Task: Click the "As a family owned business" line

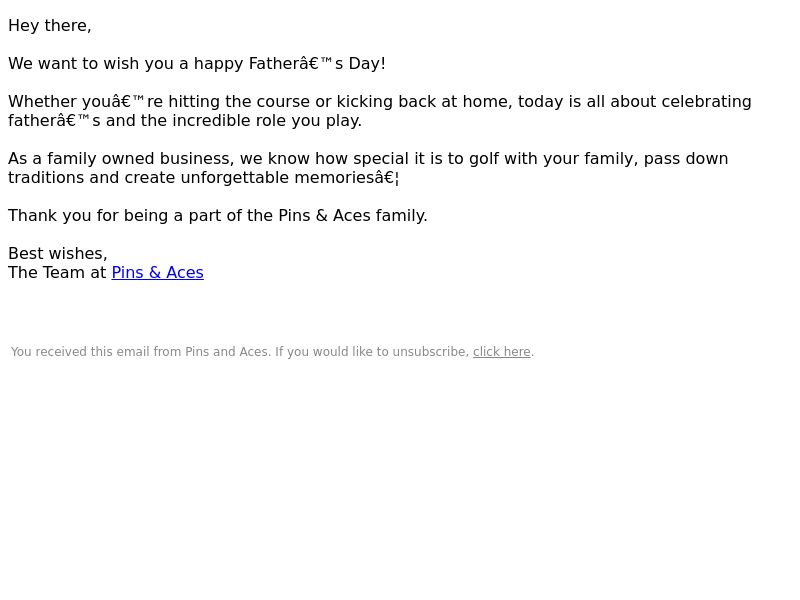Action: coord(368,159)
